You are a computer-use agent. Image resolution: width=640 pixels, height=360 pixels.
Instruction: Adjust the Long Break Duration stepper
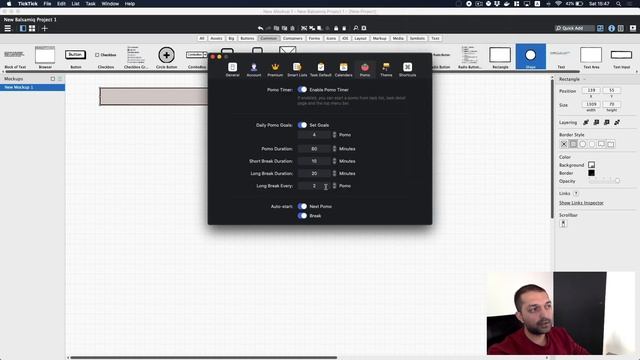(x=334, y=173)
